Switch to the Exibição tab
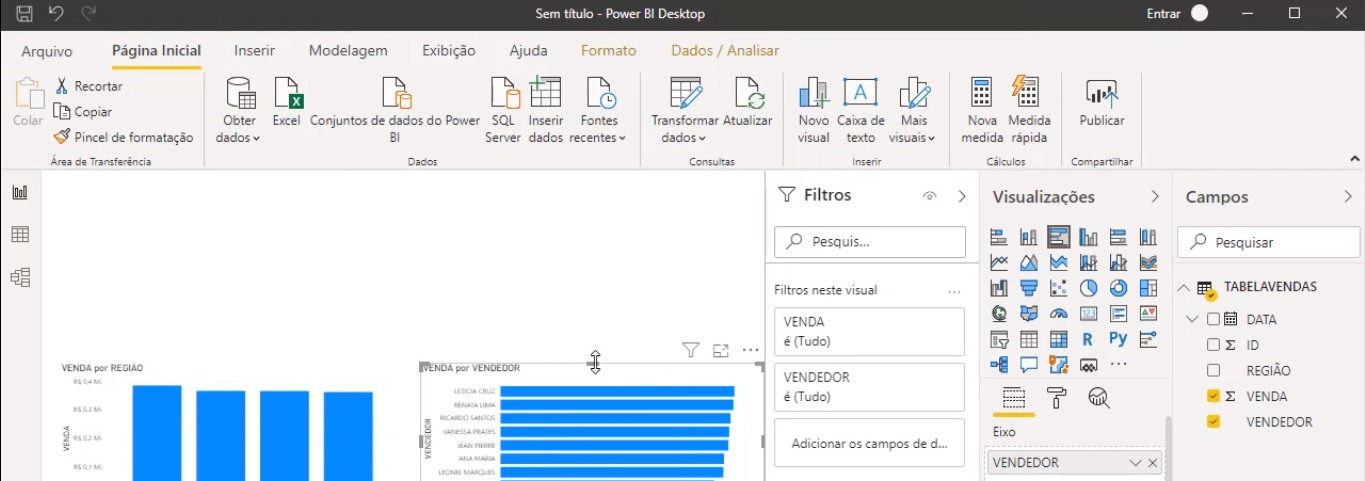1365x481 pixels. (x=449, y=50)
